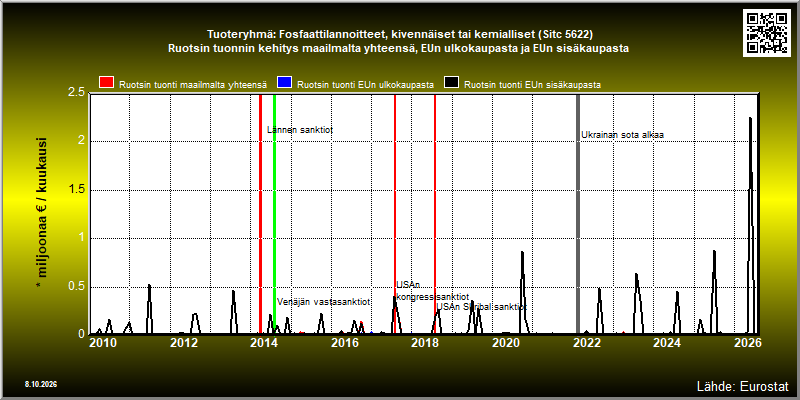Click 'USAn kongress sanktiot' annotation

tap(433, 291)
